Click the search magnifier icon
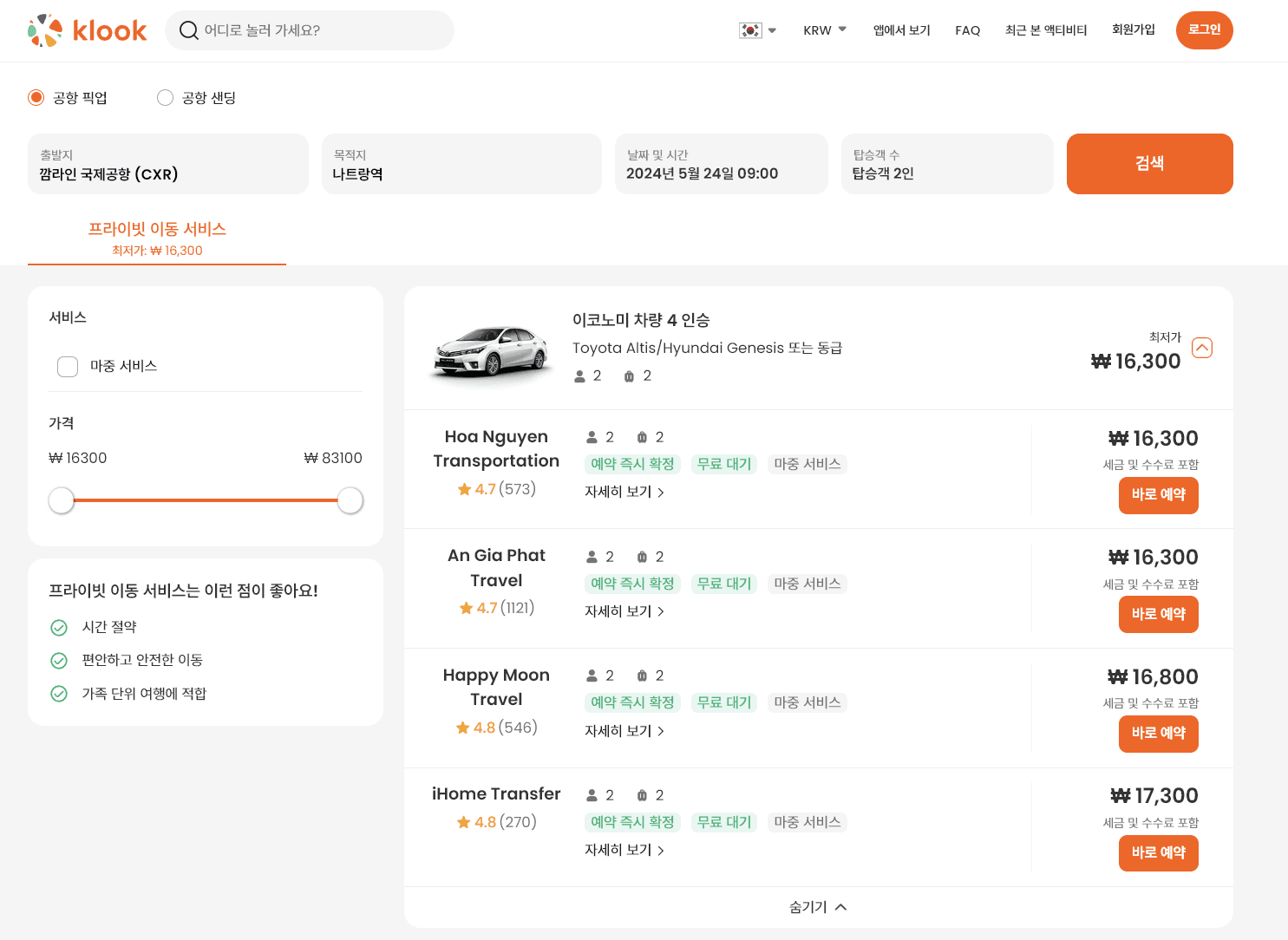This screenshot has height=940, width=1288. pos(188,30)
